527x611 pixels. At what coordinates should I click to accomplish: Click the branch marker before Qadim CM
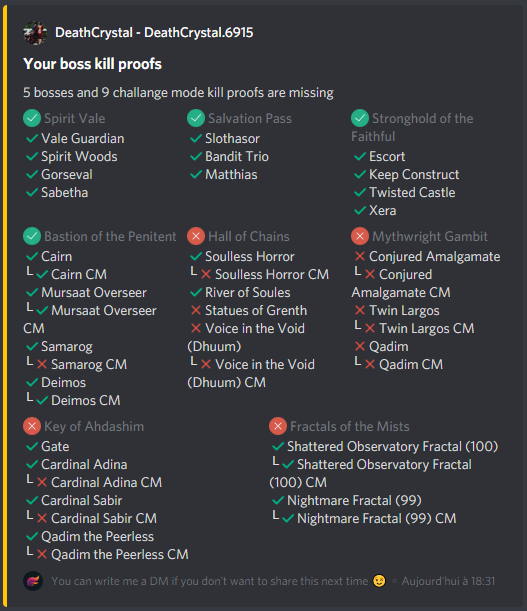pos(357,362)
